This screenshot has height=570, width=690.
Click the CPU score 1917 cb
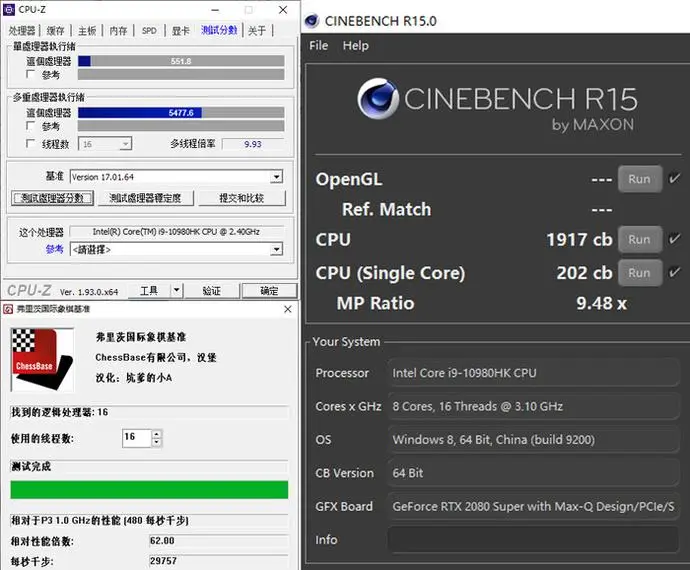579,239
